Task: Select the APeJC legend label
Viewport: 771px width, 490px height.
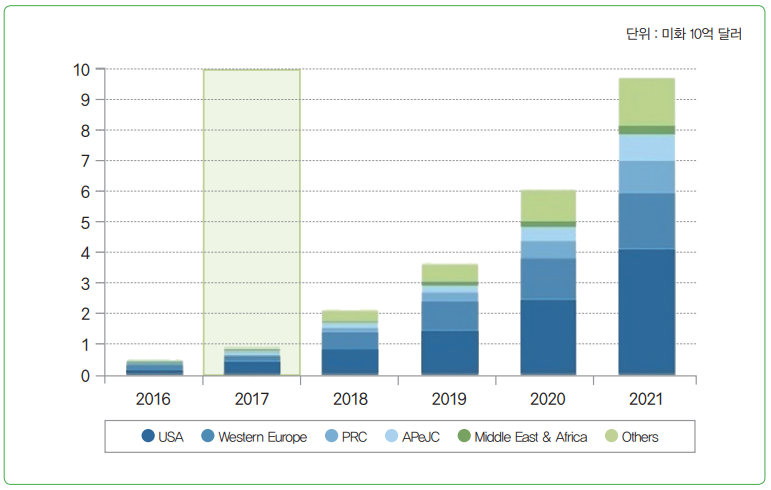Action: pyautogui.click(x=421, y=437)
